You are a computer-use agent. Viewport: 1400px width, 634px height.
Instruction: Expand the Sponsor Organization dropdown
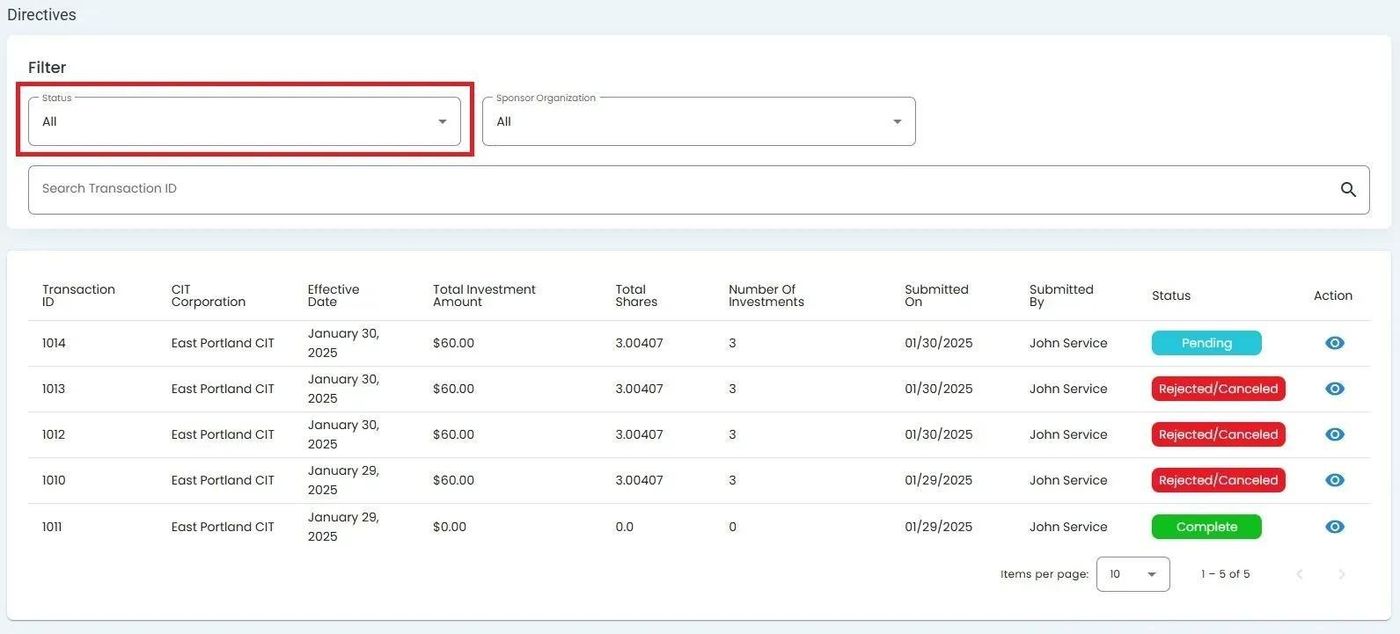[698, 122]
